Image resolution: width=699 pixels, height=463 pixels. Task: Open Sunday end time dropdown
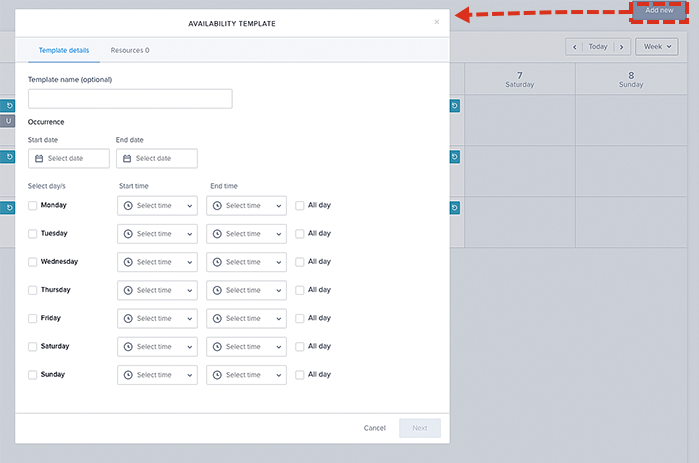pyautogui.click(x=247, y=375)
